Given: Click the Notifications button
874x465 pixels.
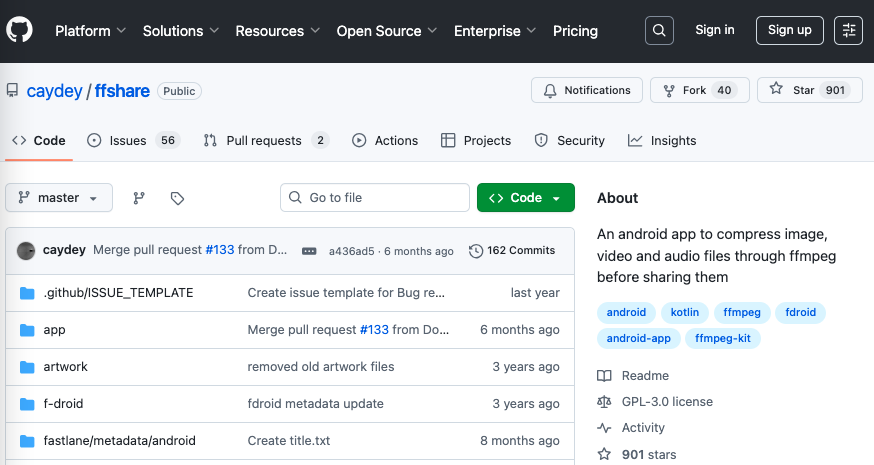Looking at the screenshot, I should click(587, 90).
